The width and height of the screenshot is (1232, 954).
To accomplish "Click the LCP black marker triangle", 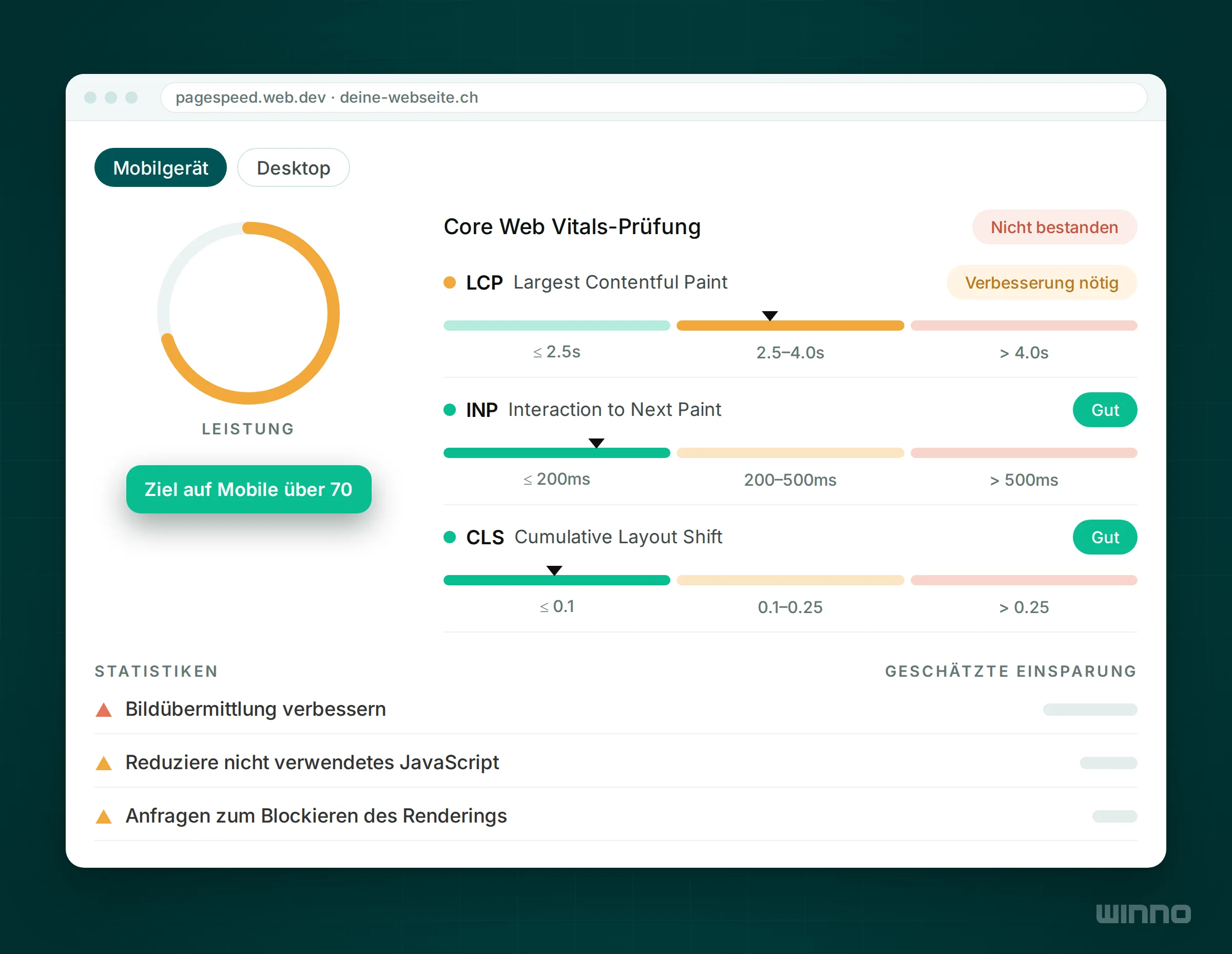I will pyautogui.click(x=770, y=315).
